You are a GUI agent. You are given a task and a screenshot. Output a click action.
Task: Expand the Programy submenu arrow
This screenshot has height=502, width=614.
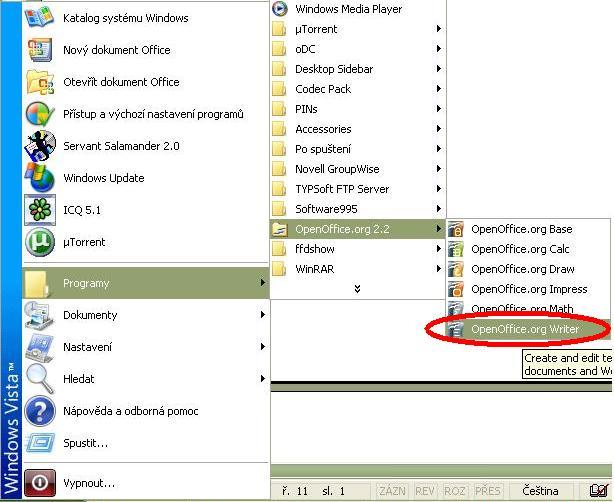tap(263, 283)
